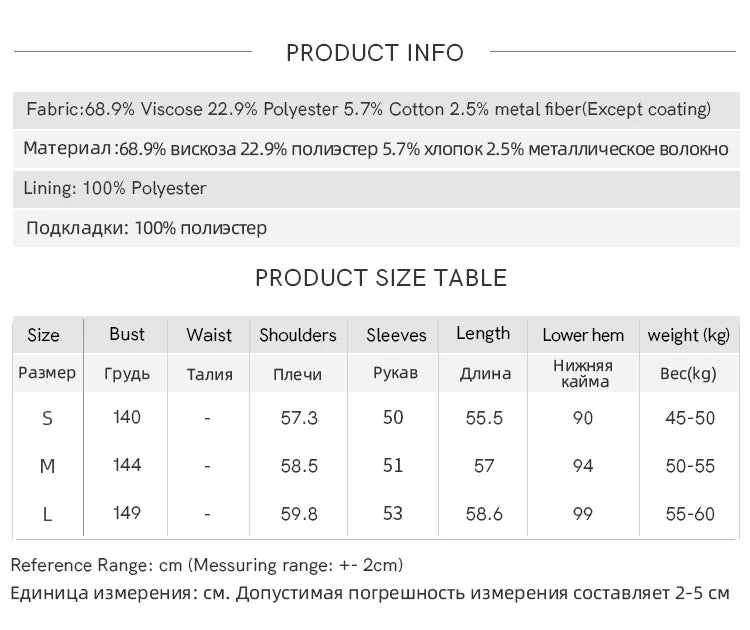The image size is (750, 630).
Task: Click the PRODUCT INFO heading
Action: coord(375,53)
